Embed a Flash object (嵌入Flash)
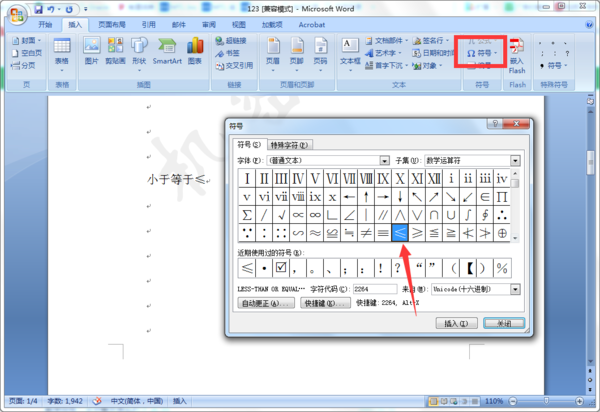 pyautogui.click(x=517, y=55)
